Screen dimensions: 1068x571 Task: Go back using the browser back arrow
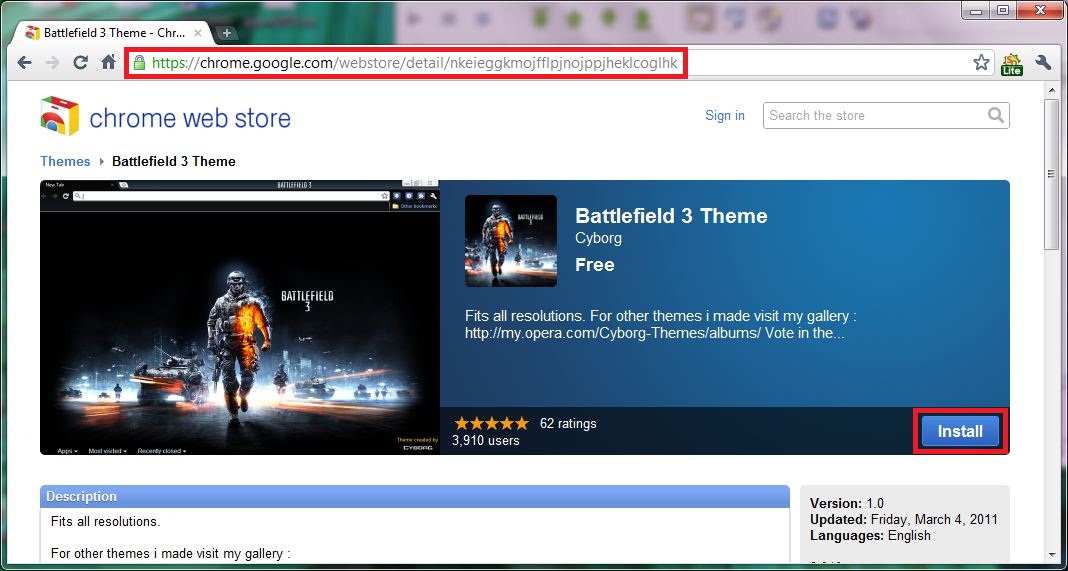point(25,63)
